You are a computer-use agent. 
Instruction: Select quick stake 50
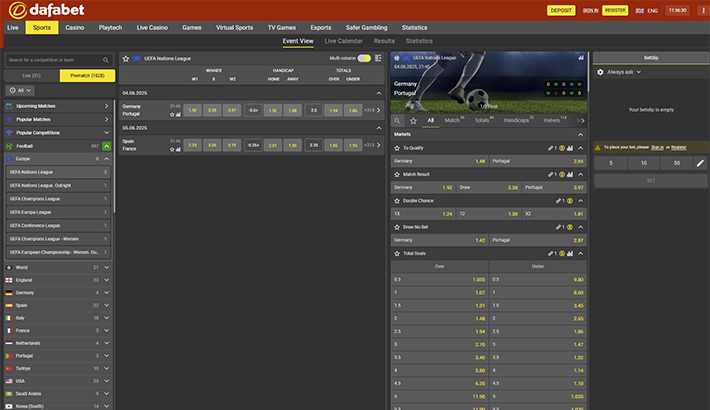676,163
